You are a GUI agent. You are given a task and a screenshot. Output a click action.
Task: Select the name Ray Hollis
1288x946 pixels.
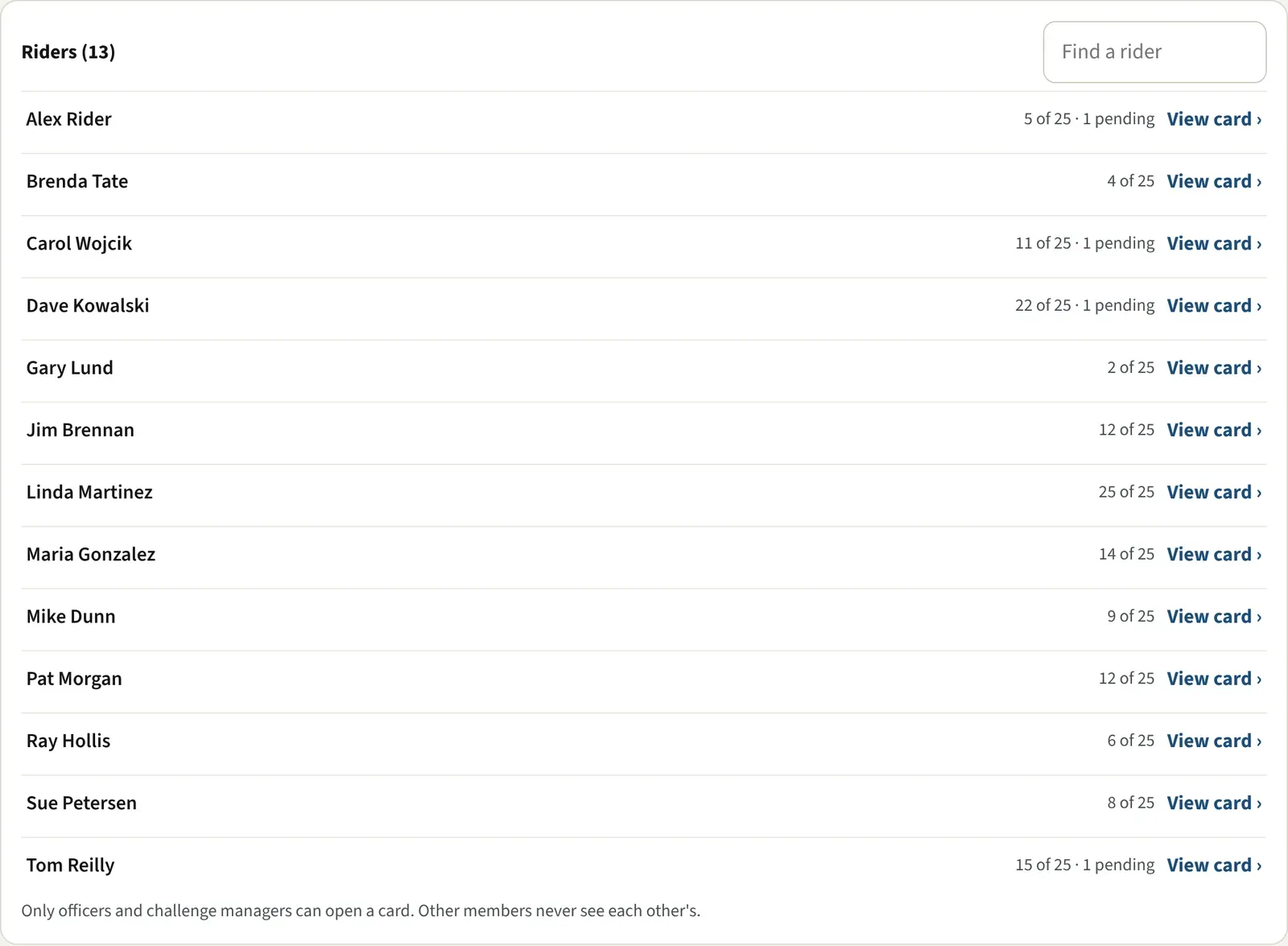tap(68, 742)
